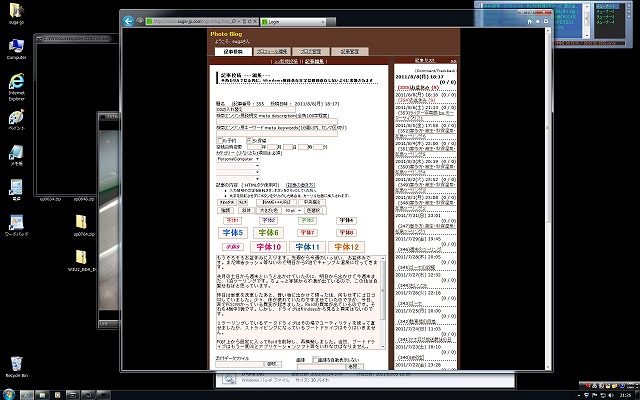
Task: Click the 色選択 color select button
Action: (314, 211)
